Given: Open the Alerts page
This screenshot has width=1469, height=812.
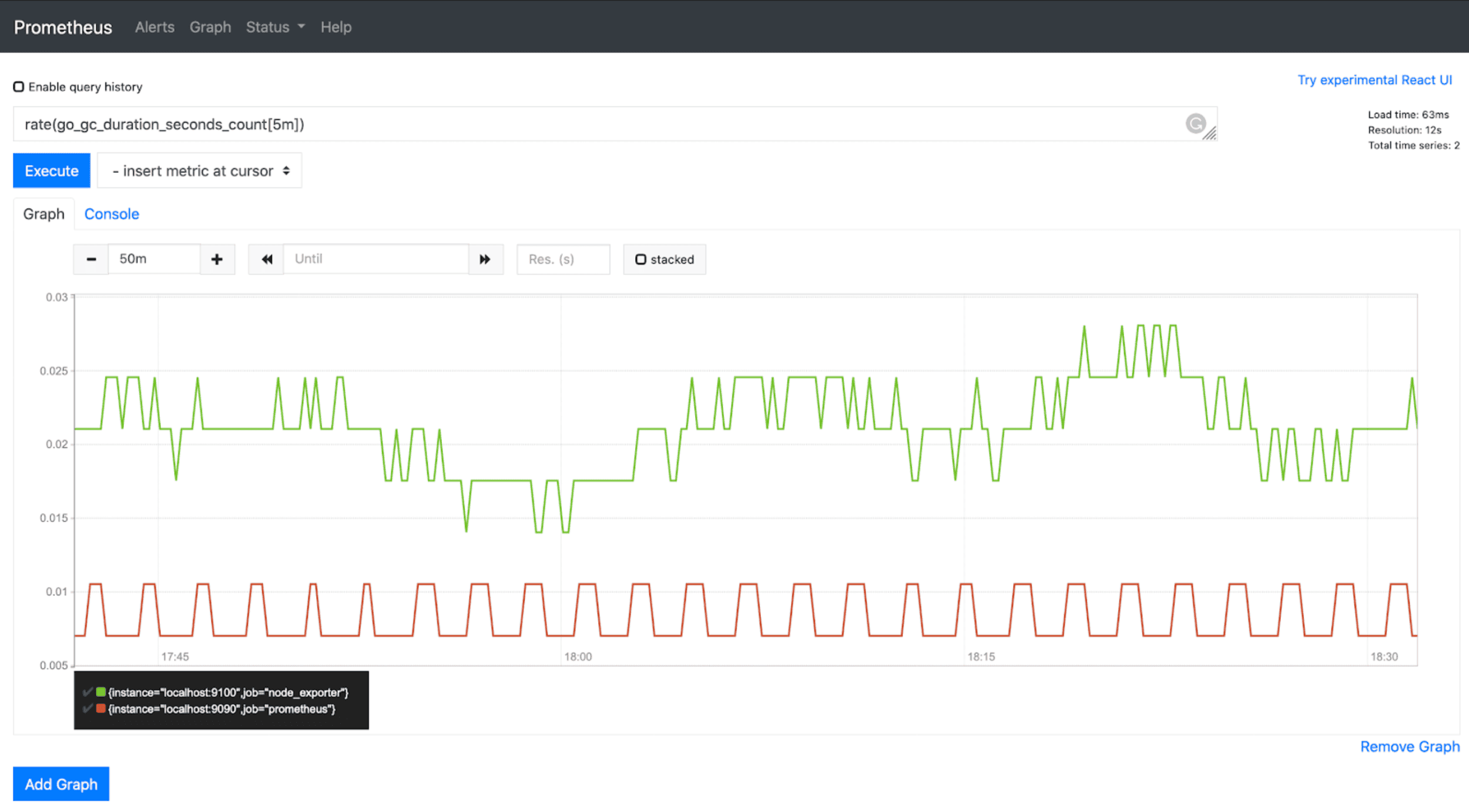Looking at the screenshot, I should pos(154,26).
